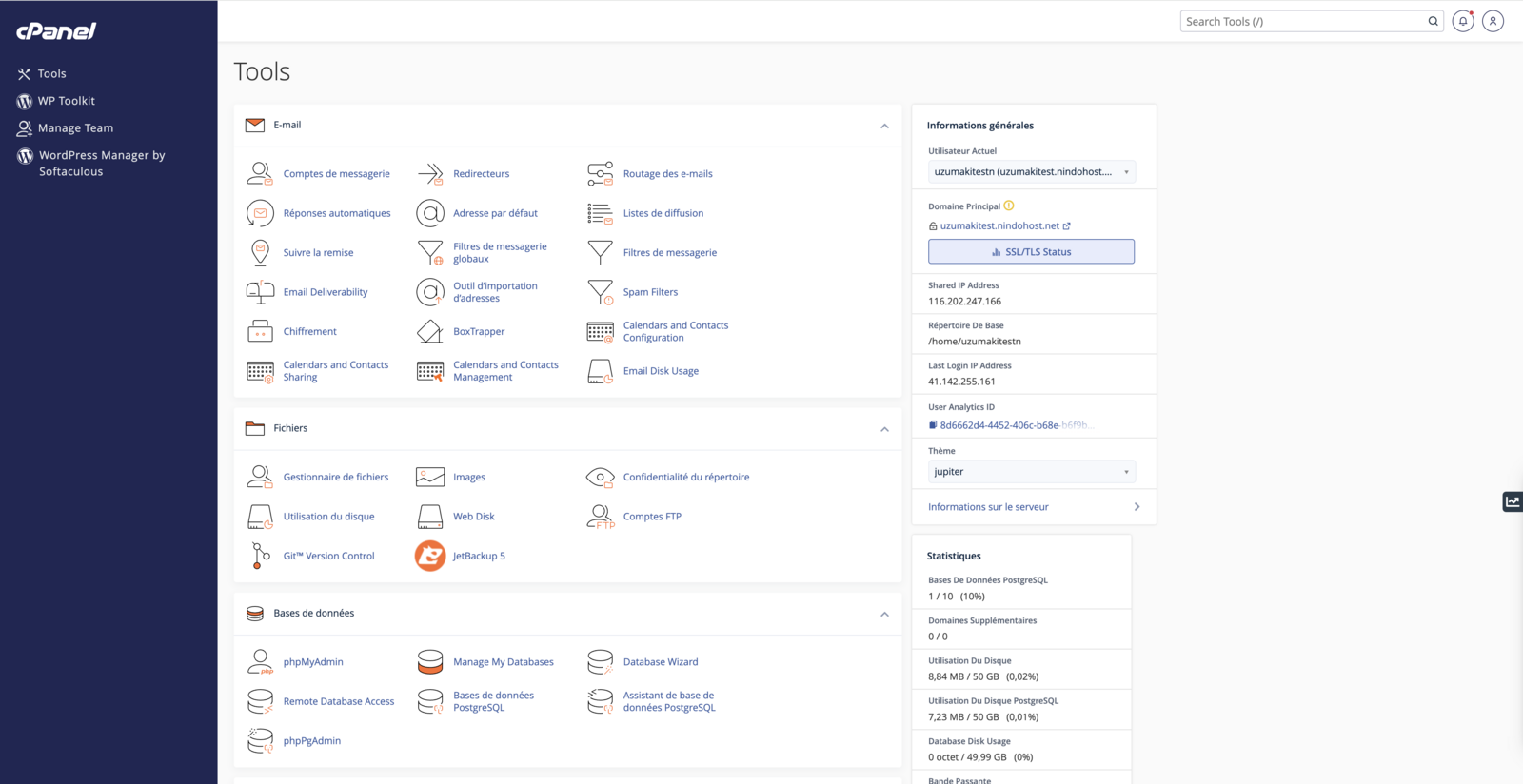The image size is (1523, 784).
Task: Click /home/uzumakitestn directory text
Action: click(x=975, y=342)
